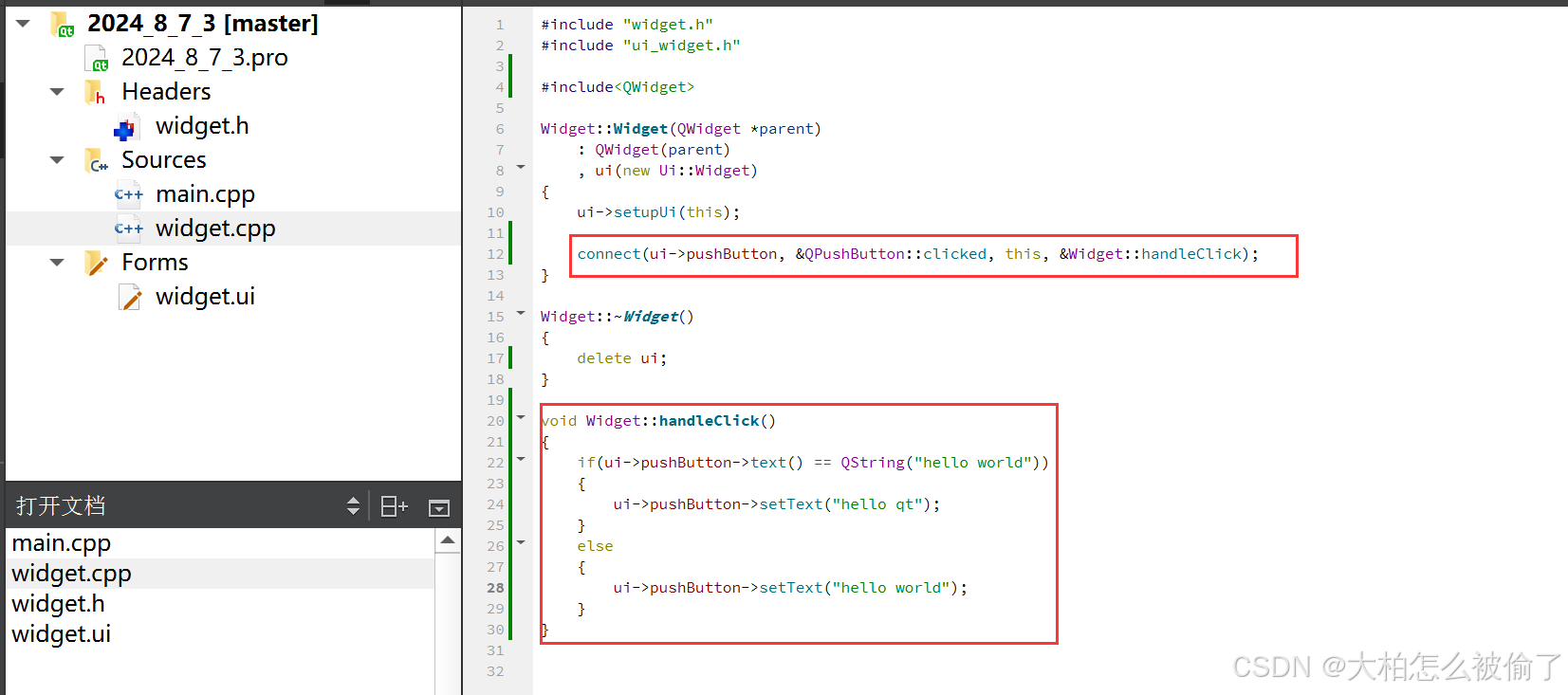Fold the else block at line 26
The image size is (1568, 695).
(521, 542)
